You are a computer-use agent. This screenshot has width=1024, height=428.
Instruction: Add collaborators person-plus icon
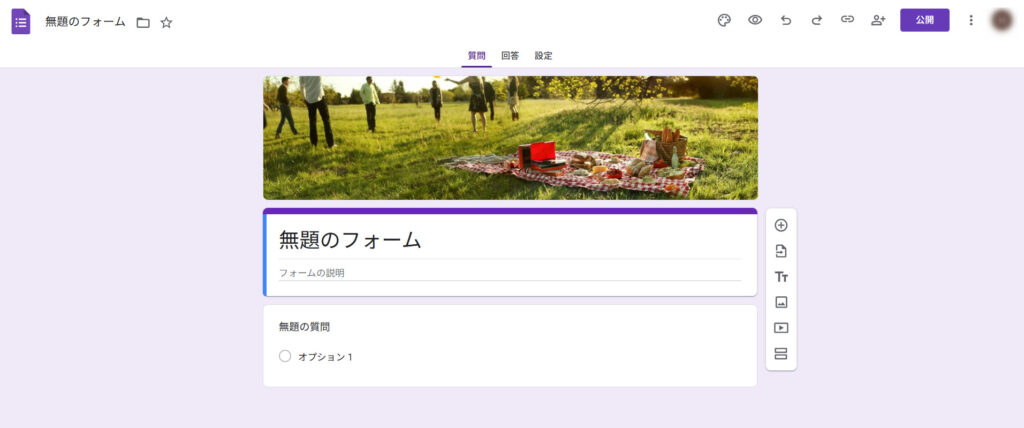click(x=878, y=20)
